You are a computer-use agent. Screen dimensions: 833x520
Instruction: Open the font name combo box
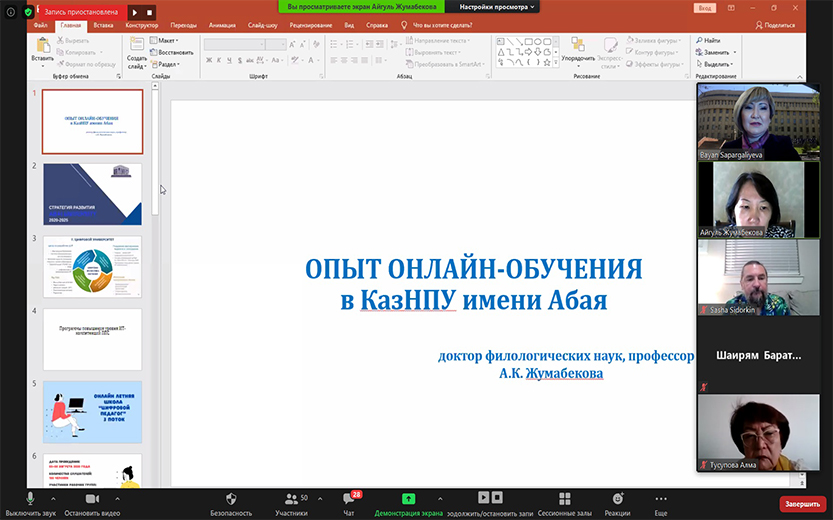234,45
